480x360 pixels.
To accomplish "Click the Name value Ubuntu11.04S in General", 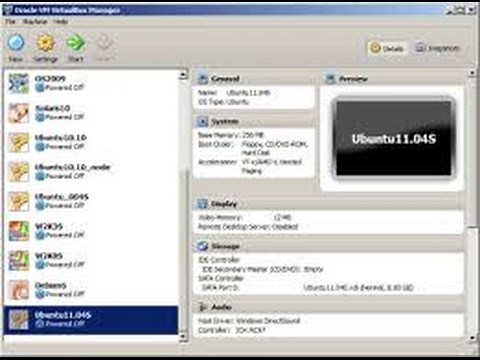I will tap(248, 93).
